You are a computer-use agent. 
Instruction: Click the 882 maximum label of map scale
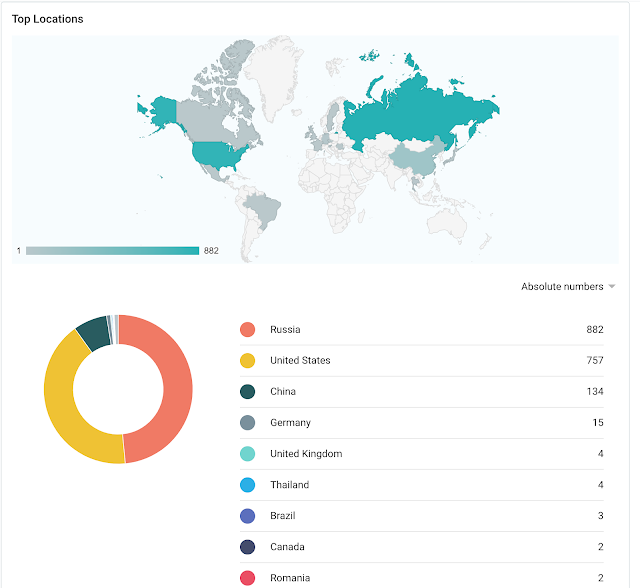click(211, 251)
